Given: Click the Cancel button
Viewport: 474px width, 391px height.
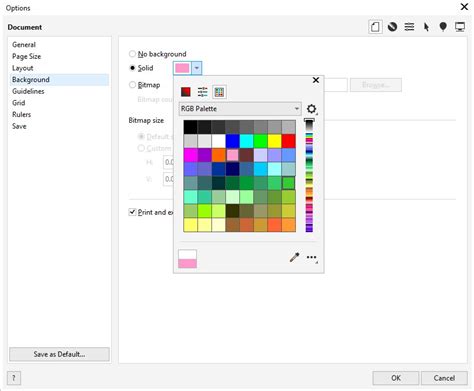Looking at the screenshot, I should click(x=444, y=378).
